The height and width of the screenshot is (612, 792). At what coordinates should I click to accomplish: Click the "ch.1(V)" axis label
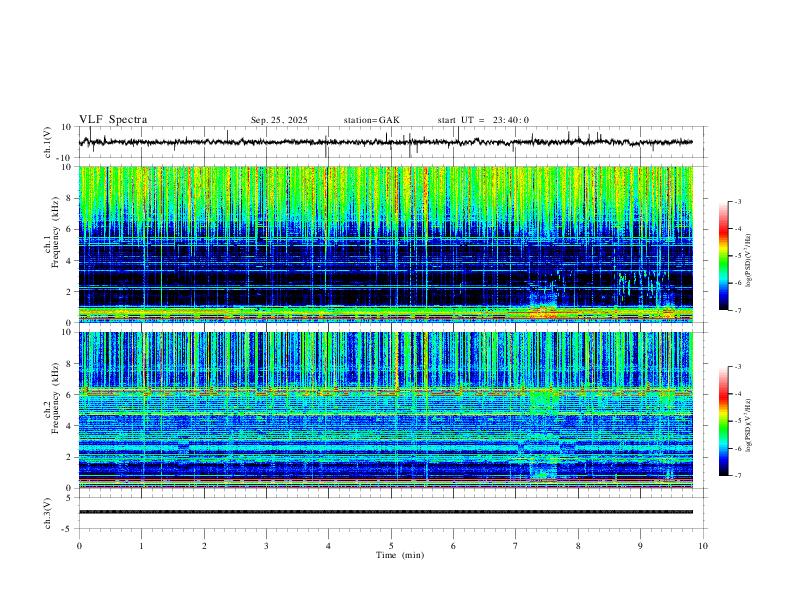[48, 142]
